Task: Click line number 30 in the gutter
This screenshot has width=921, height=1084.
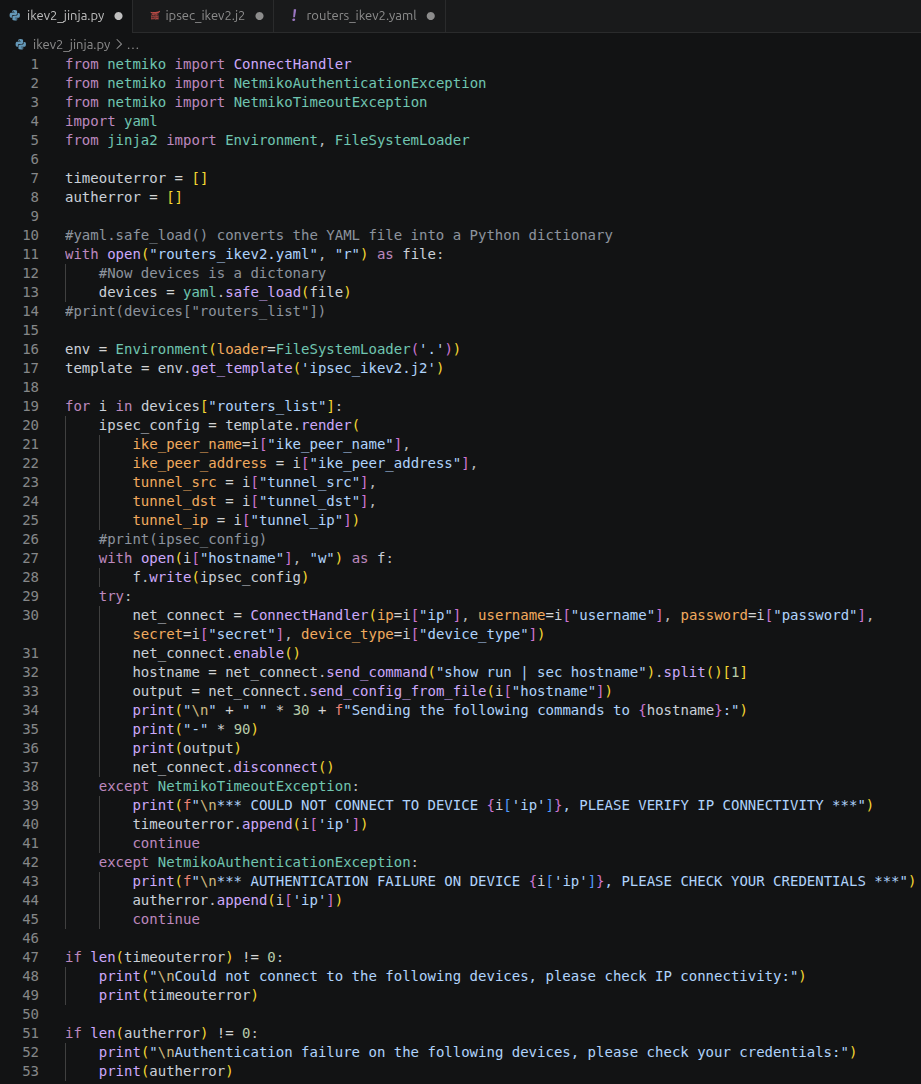Action: coord(30,615)
